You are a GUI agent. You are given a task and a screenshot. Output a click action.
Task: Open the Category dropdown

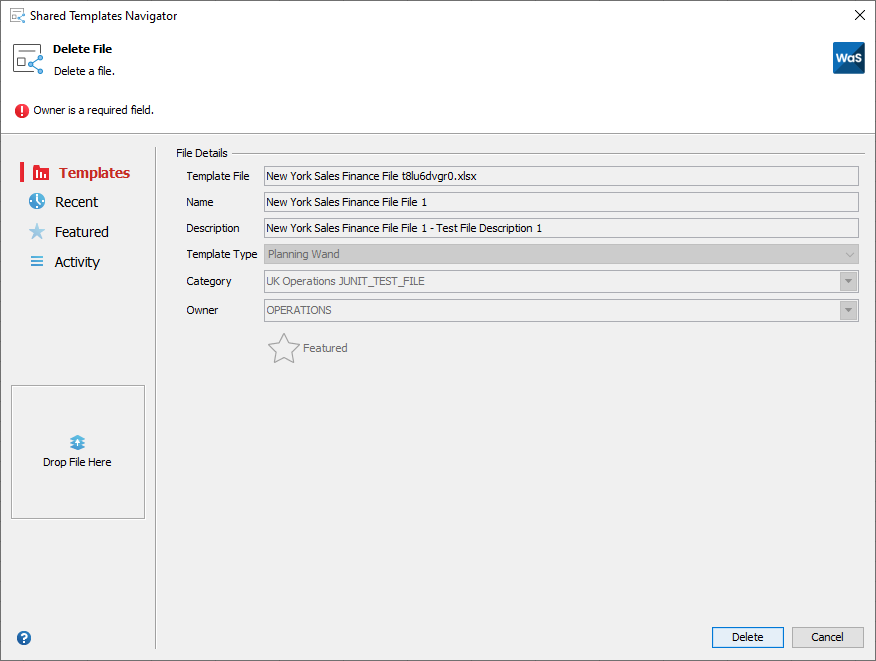point(848,281)
